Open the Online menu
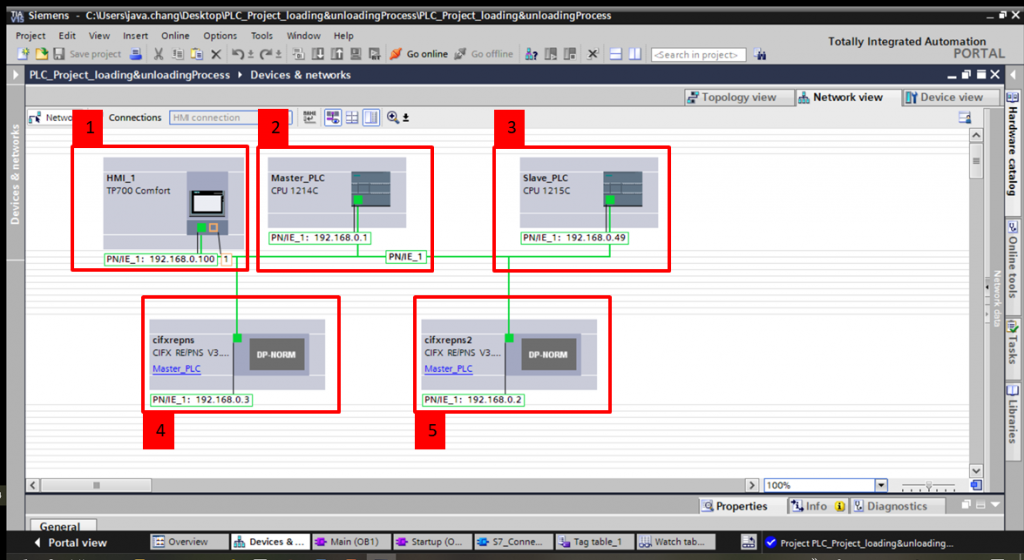Viewport: 1024px width, 560px height. [175, 36]
